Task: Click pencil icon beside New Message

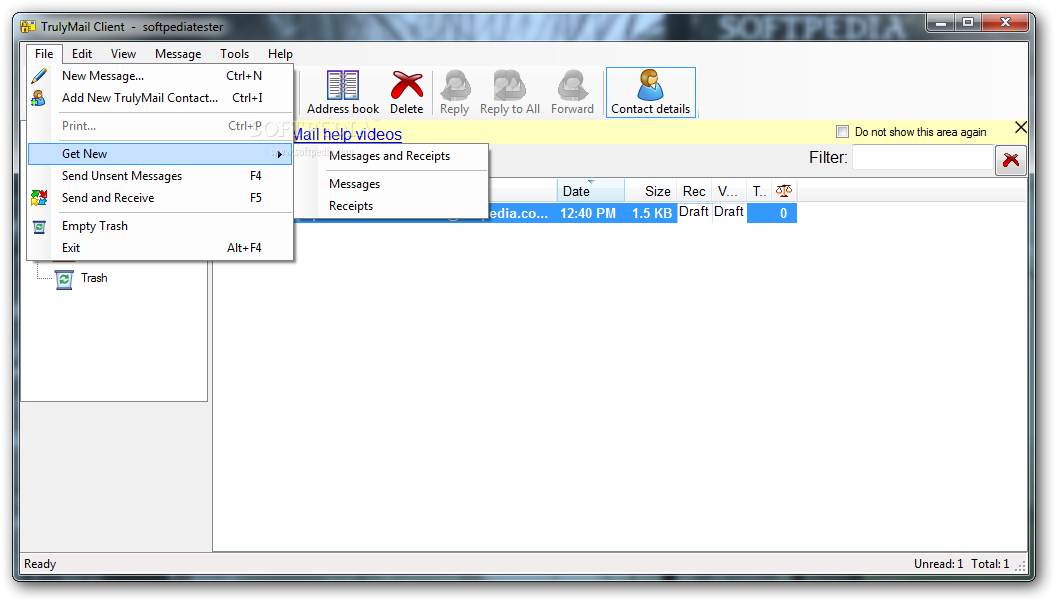Action: tap(39, 76)
